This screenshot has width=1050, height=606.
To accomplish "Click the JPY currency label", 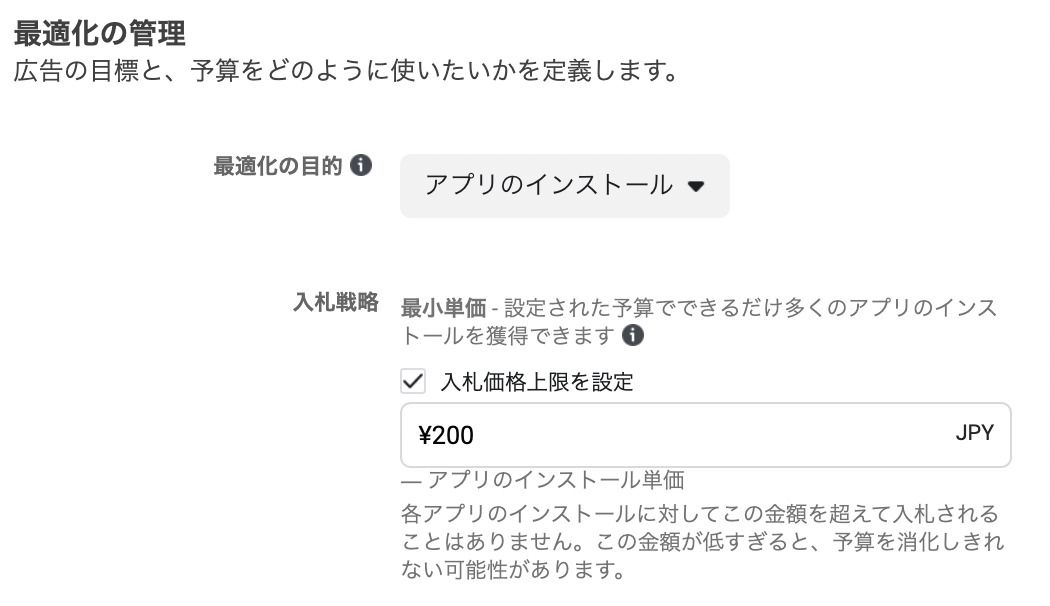I will pos(974,434).
